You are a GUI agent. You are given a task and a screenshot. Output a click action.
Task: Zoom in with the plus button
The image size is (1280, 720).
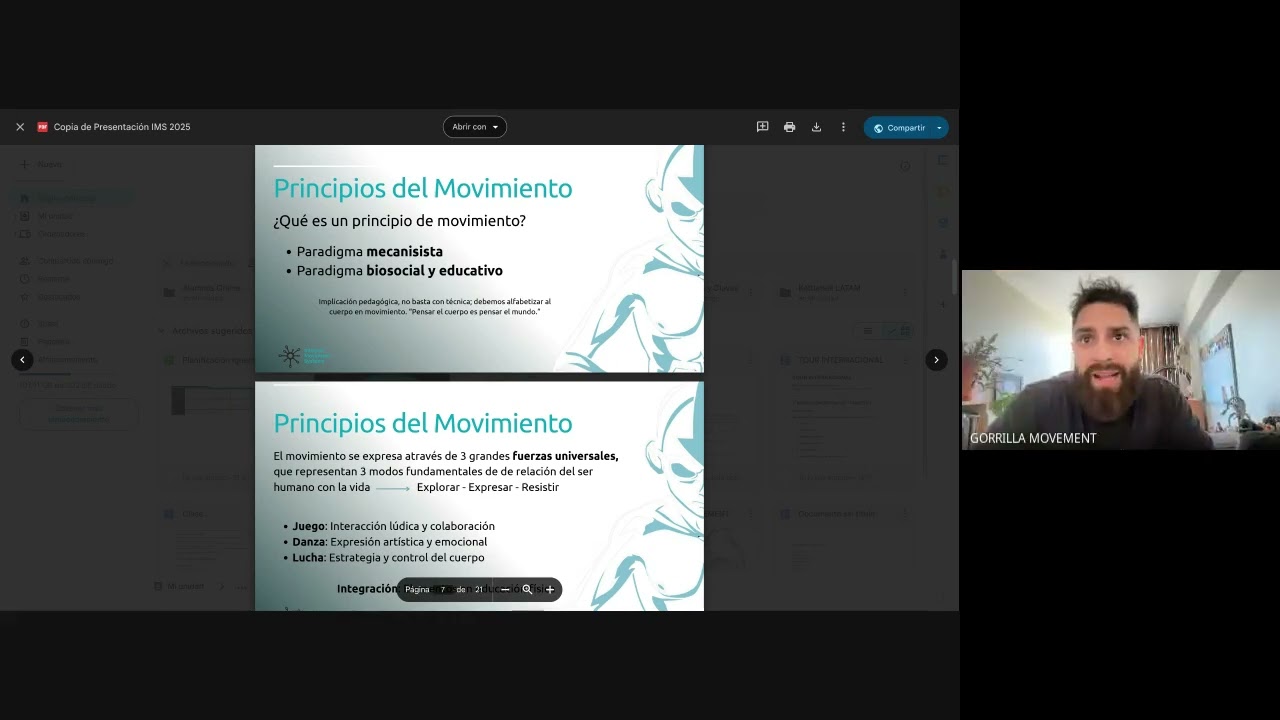coord(549,590)
